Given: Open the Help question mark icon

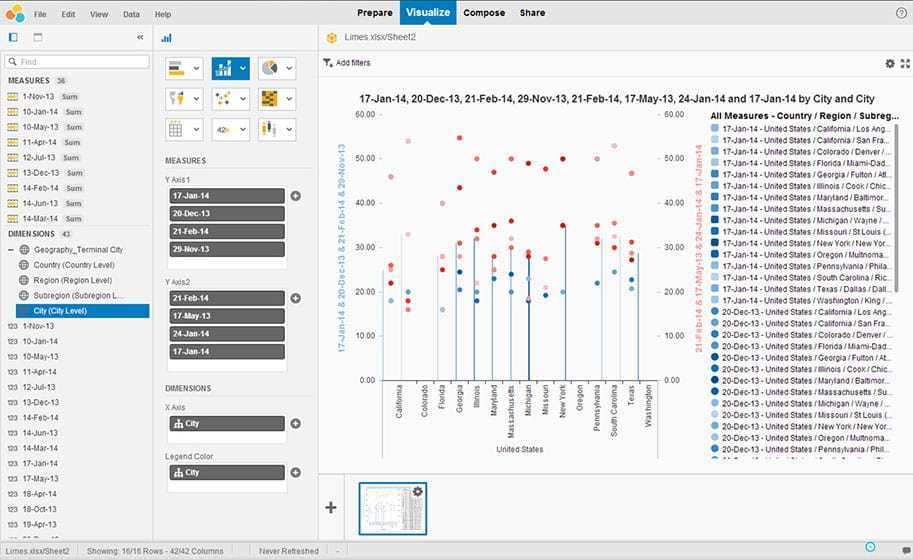Looking at the screenshot, I should pyautogui.click(x=901, y=13).
